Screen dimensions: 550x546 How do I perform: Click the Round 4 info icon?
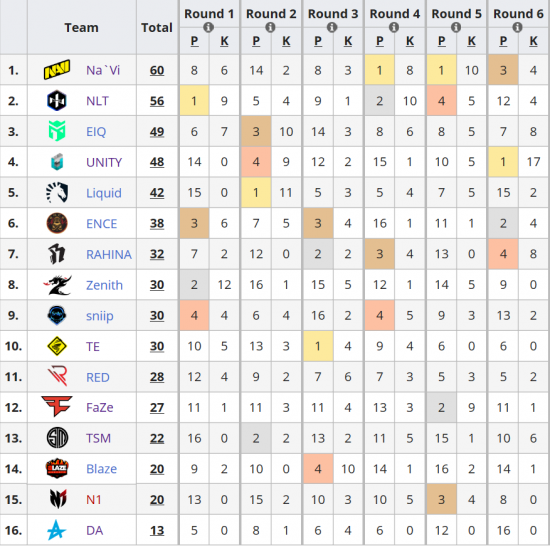coord(394,27)
